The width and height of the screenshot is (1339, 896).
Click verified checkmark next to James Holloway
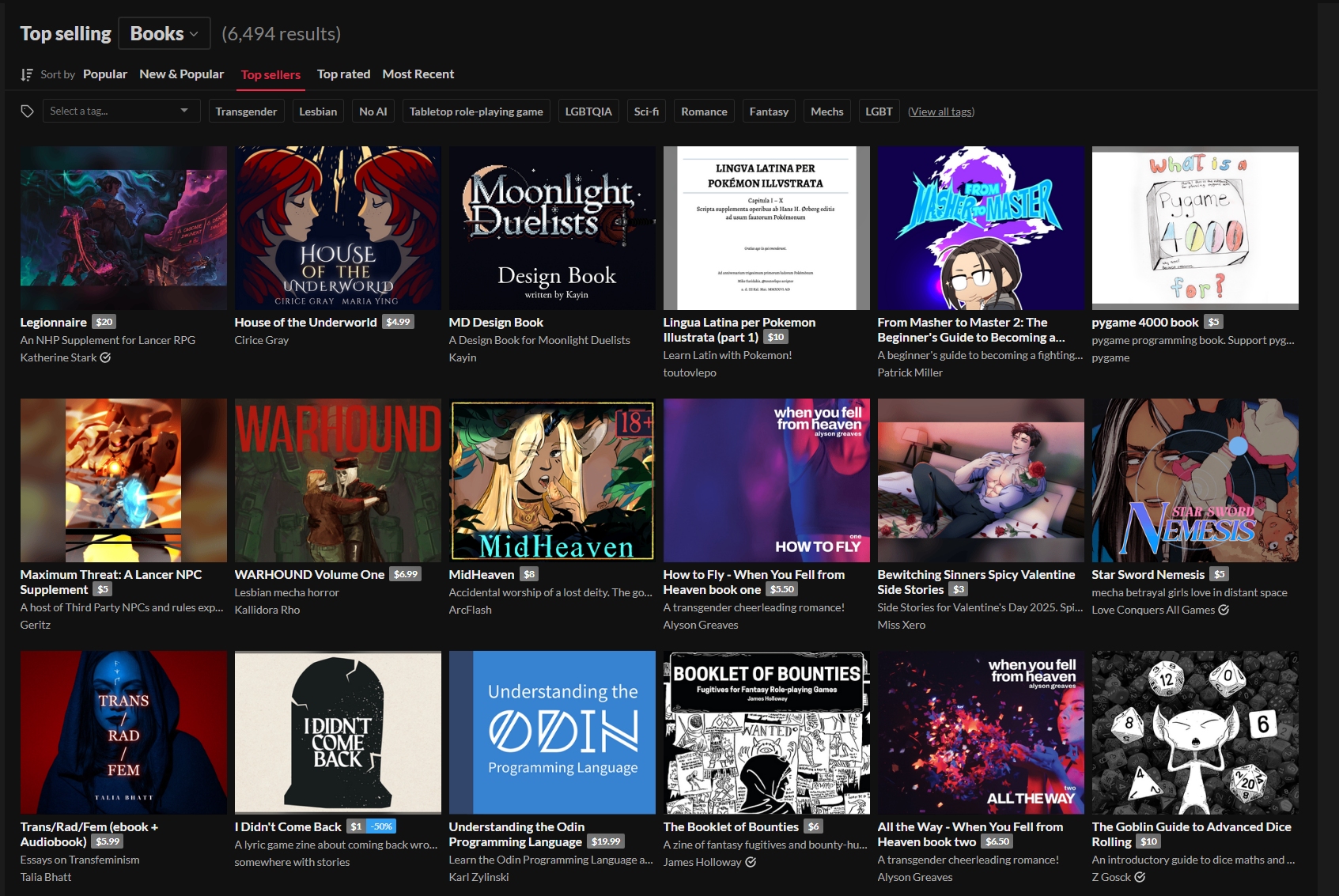751,862
